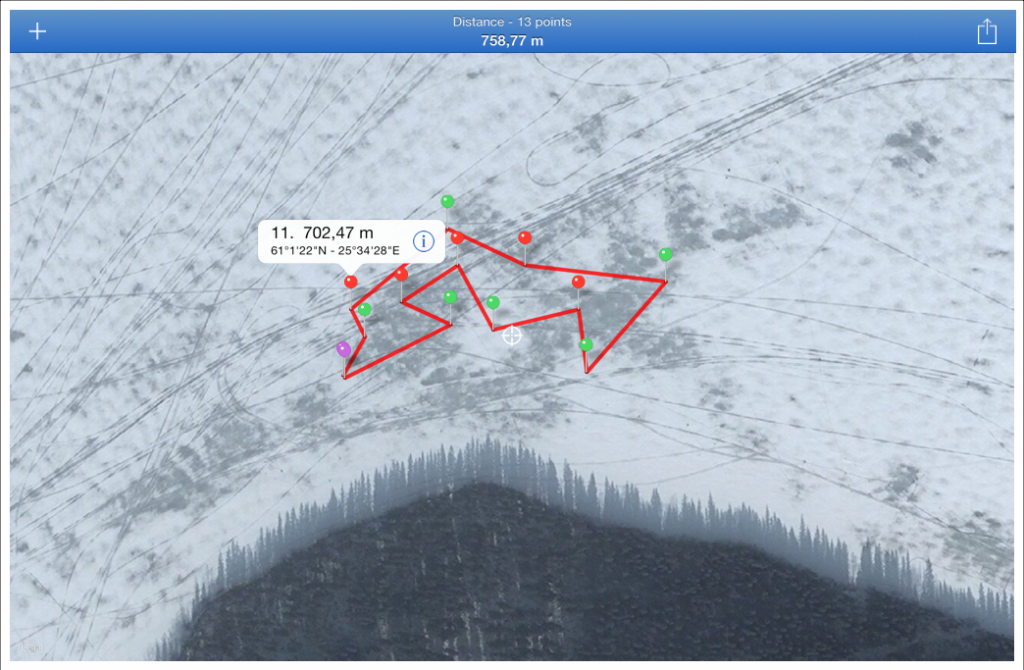Image resolution: width=1024 pixels, height=670 pixels.
Task: Select the red pin right of the info button
Action: pyautogui.click(x=457, y=237)
